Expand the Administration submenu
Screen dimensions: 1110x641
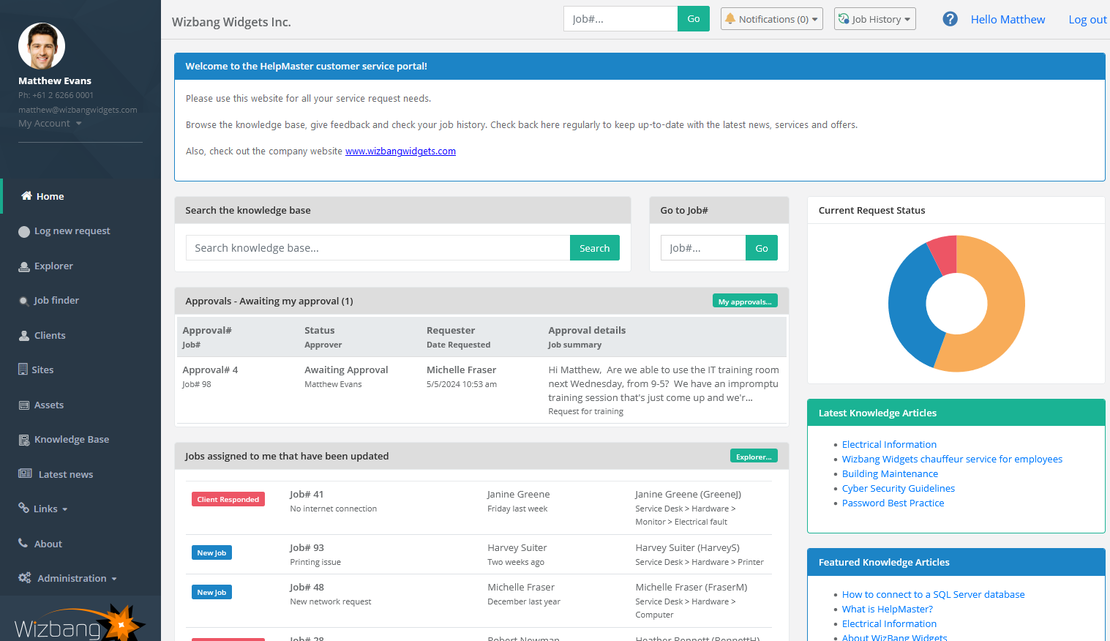point(68,578)
